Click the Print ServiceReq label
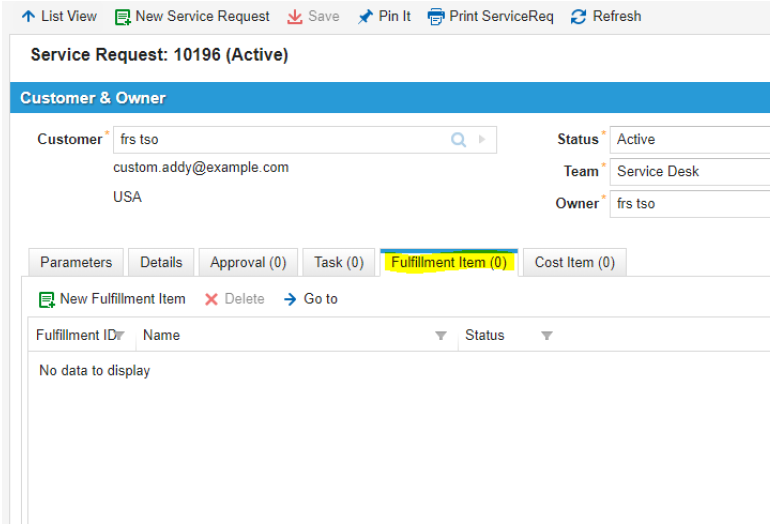The image size is (770, 524). point(501,16)
